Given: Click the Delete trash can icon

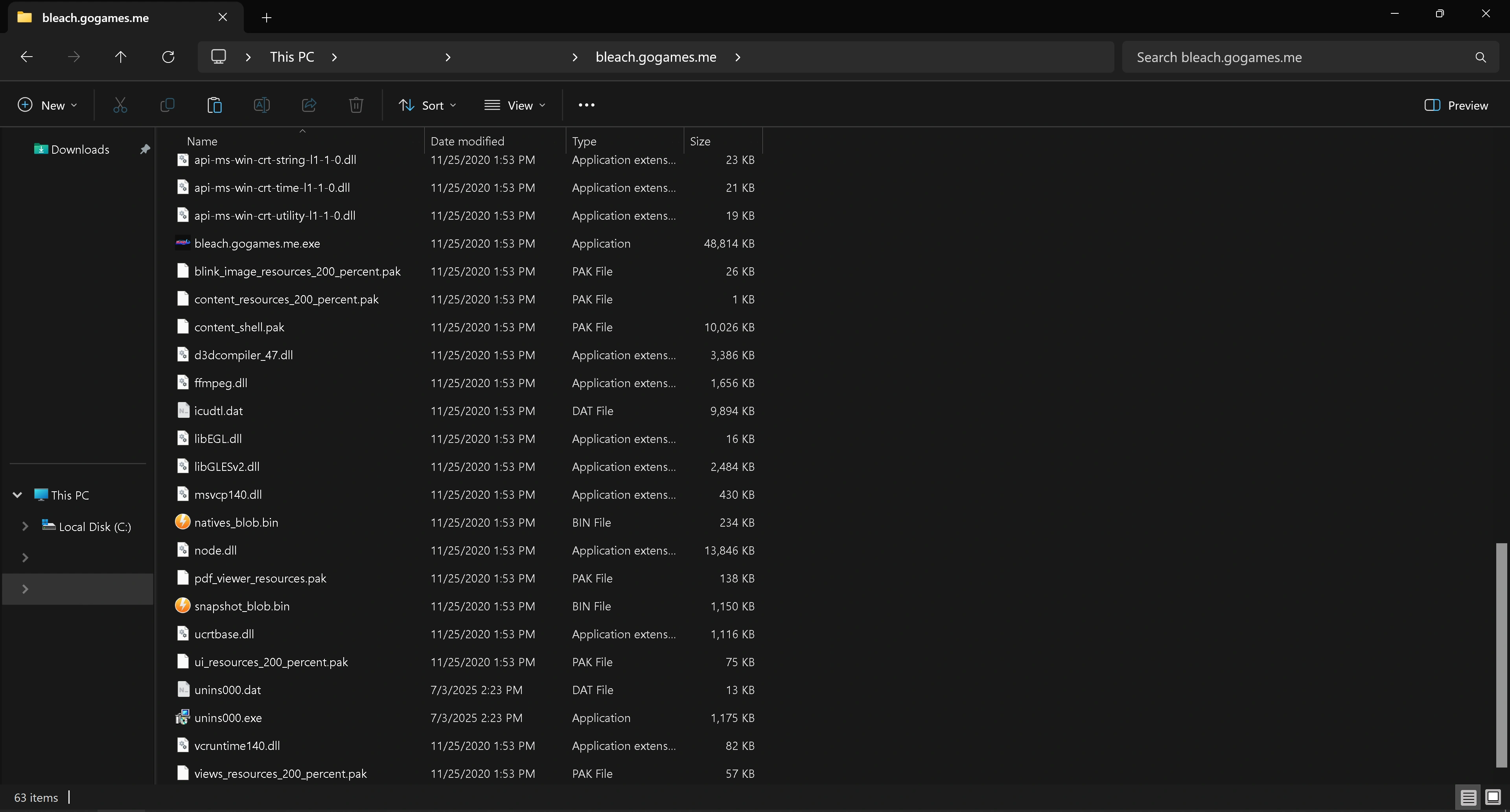Looking at the screenshot, I should click(x=356, y=105).
